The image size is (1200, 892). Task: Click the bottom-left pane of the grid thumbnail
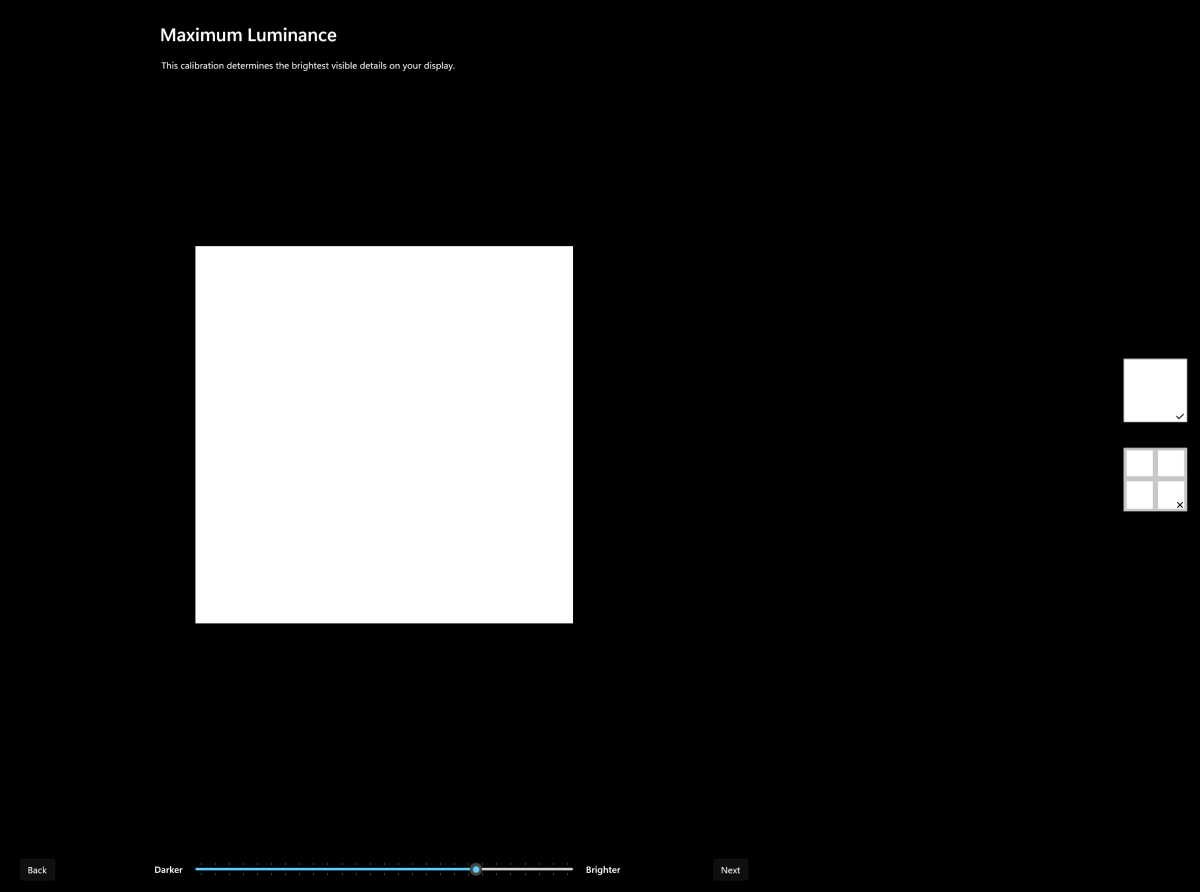pyautogui.click(x=1140, y=495)
